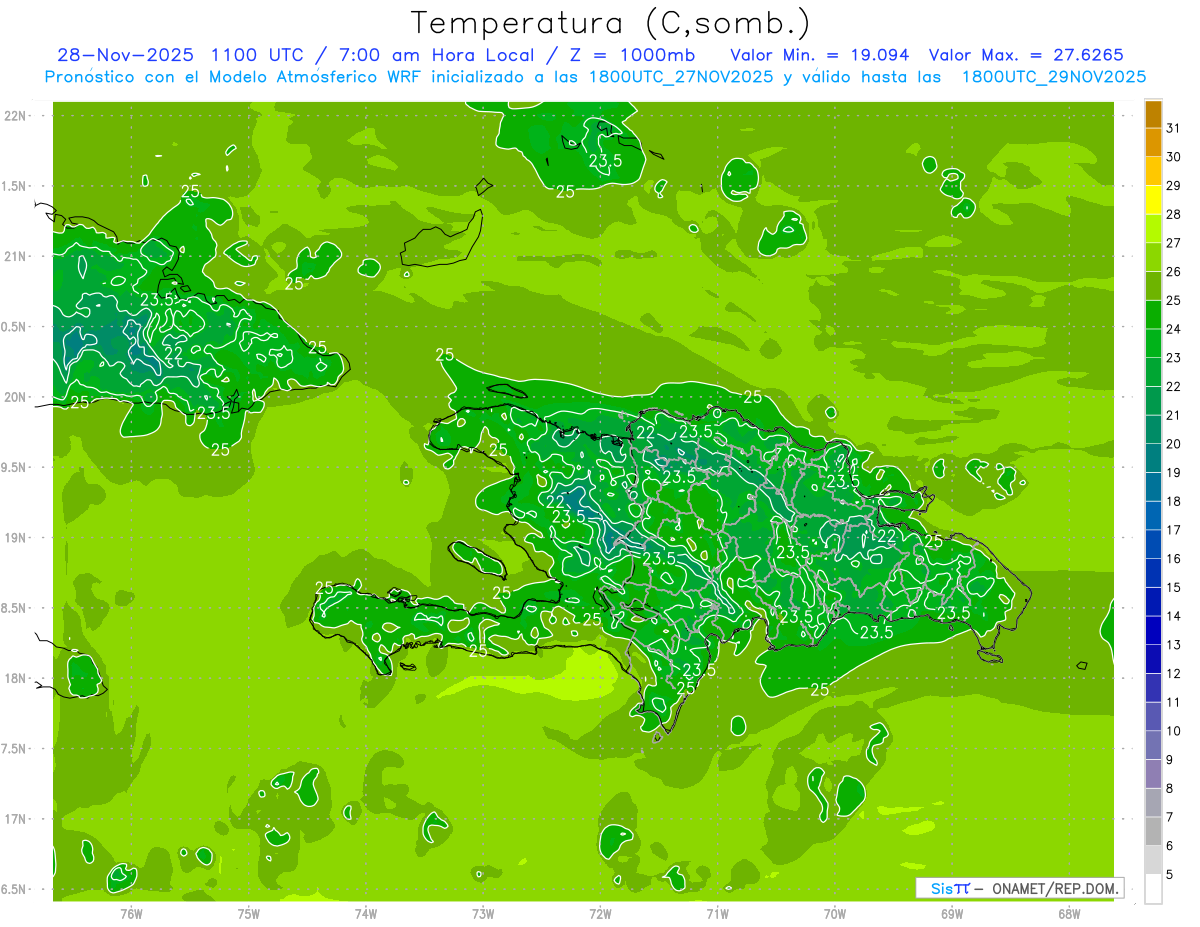Click the '74W' longitude axis label
This screenshot has height=927, width=1200.
click(366, 914)
